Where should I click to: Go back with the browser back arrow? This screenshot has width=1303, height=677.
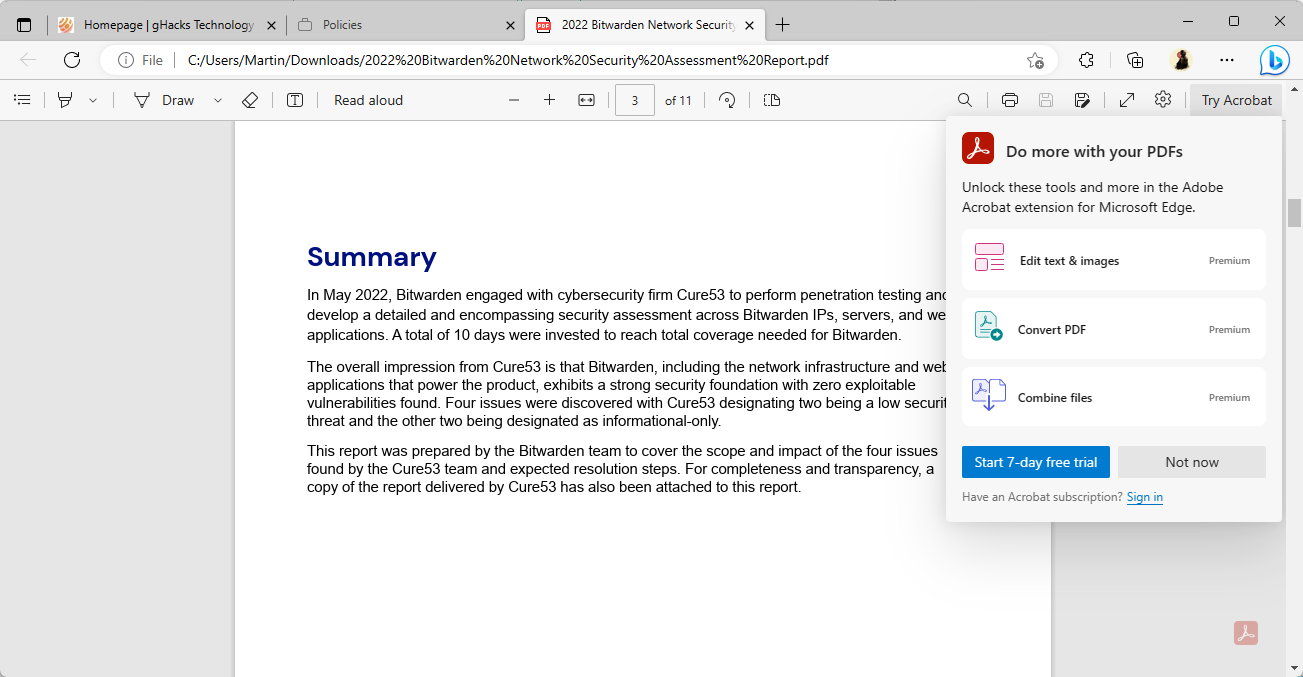click(28, 60)
